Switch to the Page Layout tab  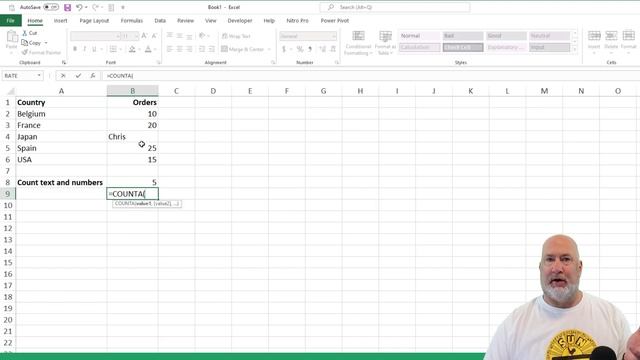pyautogui.click(x=94, y=20)
